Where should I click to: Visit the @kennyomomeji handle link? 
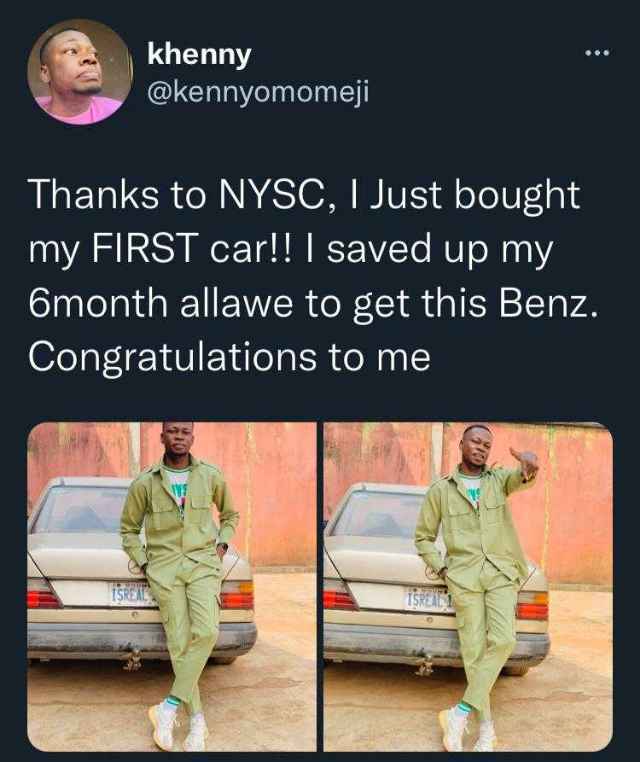coord(258,90)
